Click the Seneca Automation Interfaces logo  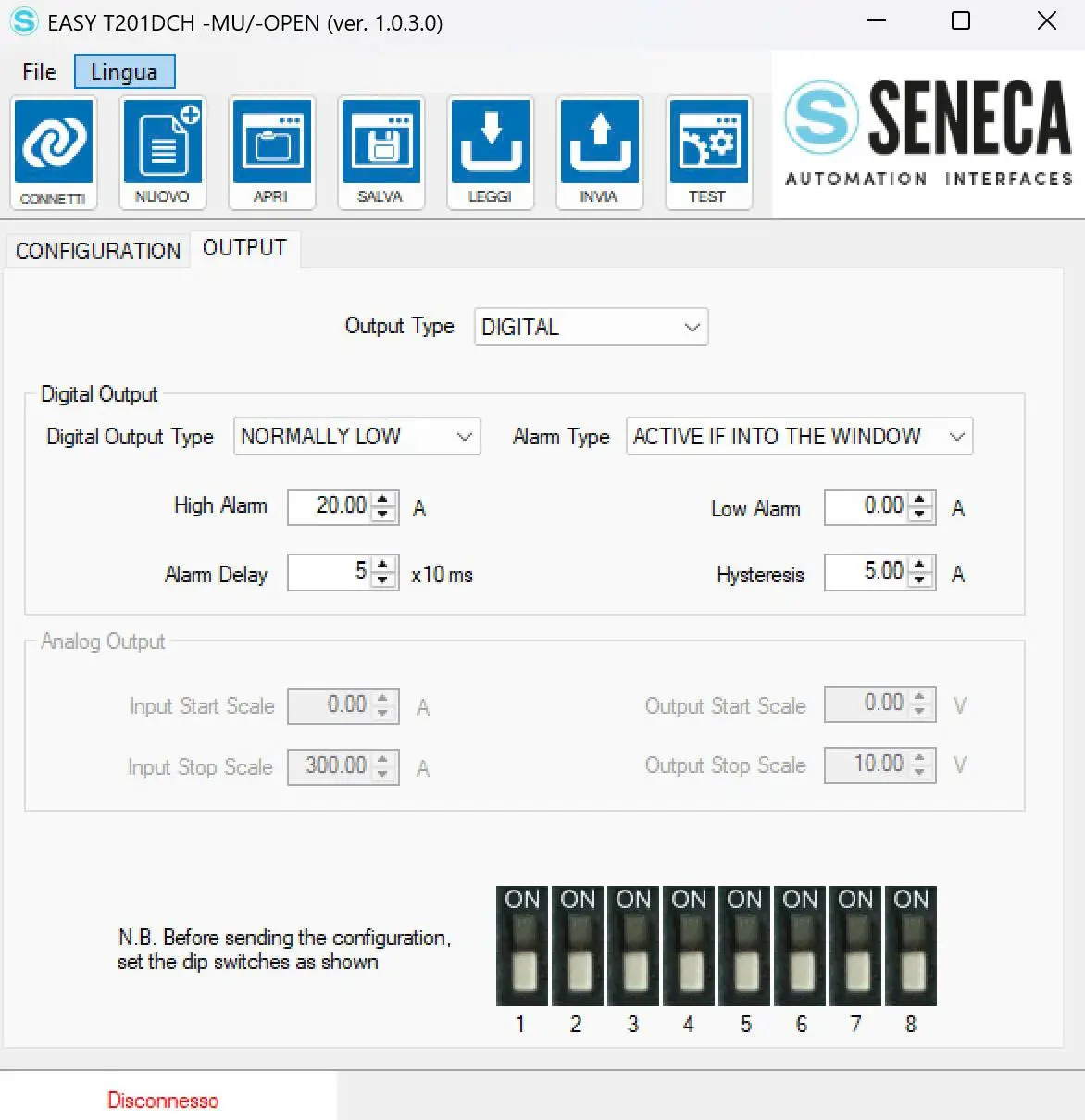pos(929,133)
